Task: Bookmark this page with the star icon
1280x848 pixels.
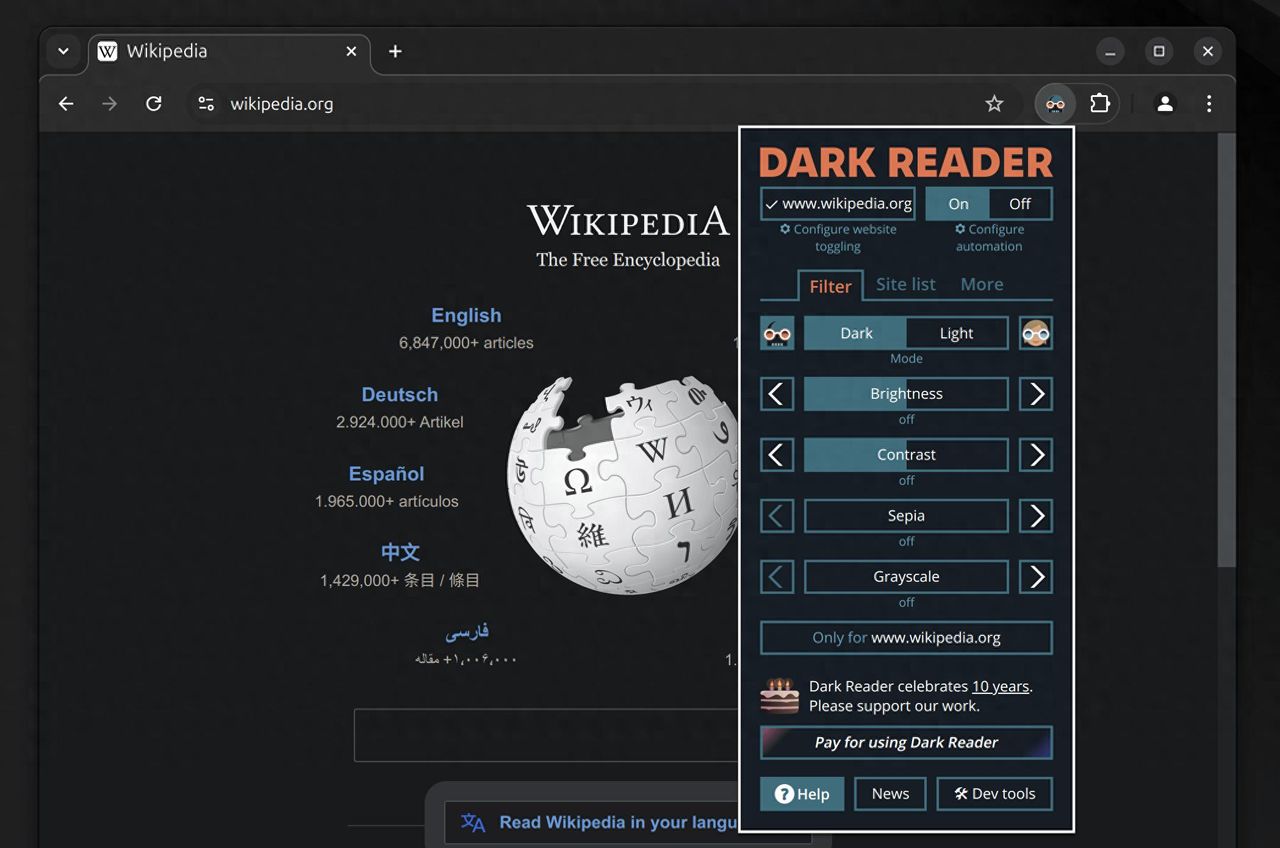Action: click(994, 104)
